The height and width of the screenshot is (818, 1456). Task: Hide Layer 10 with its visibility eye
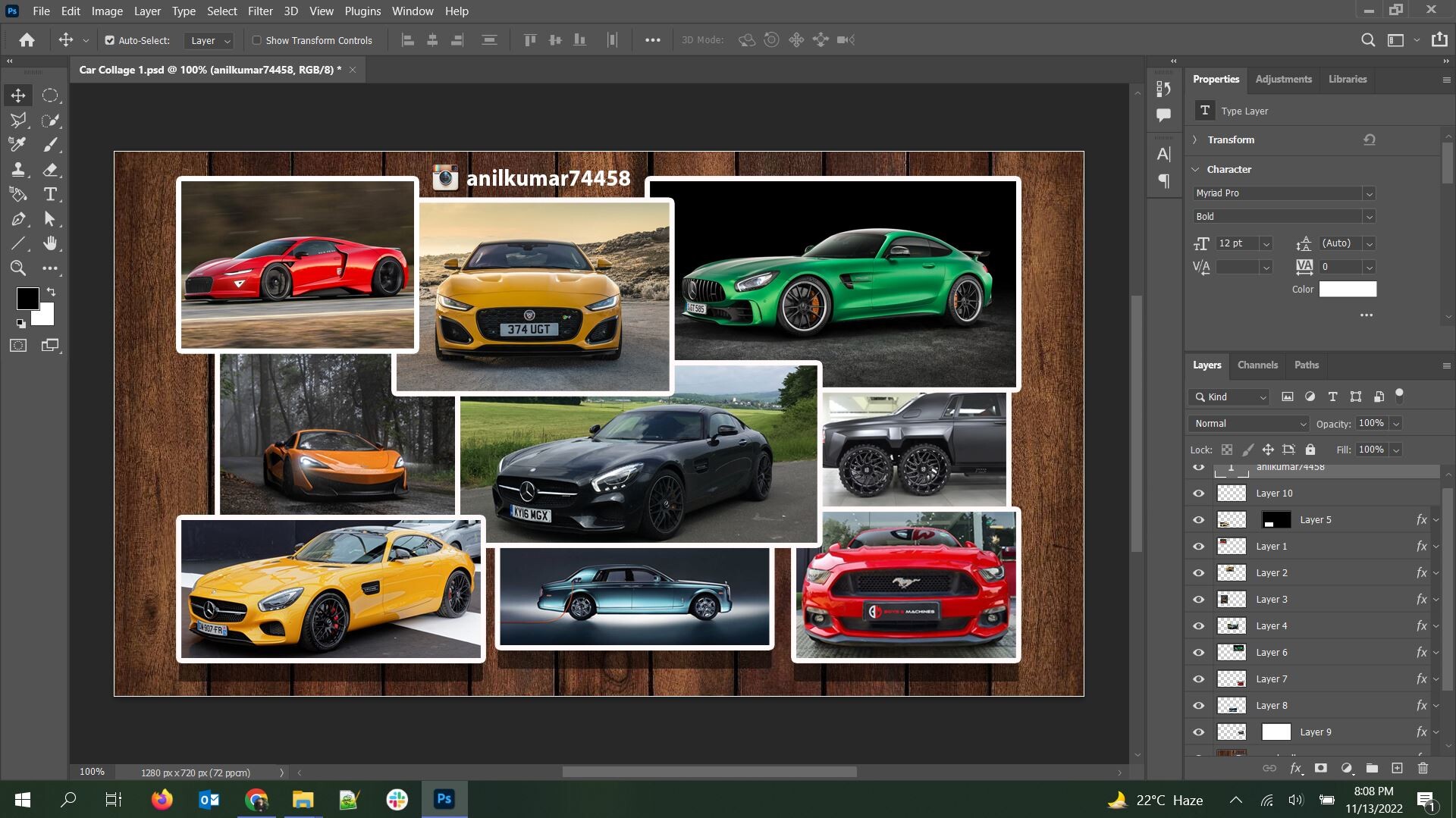pyautogui.click(x=1199, y=493)
